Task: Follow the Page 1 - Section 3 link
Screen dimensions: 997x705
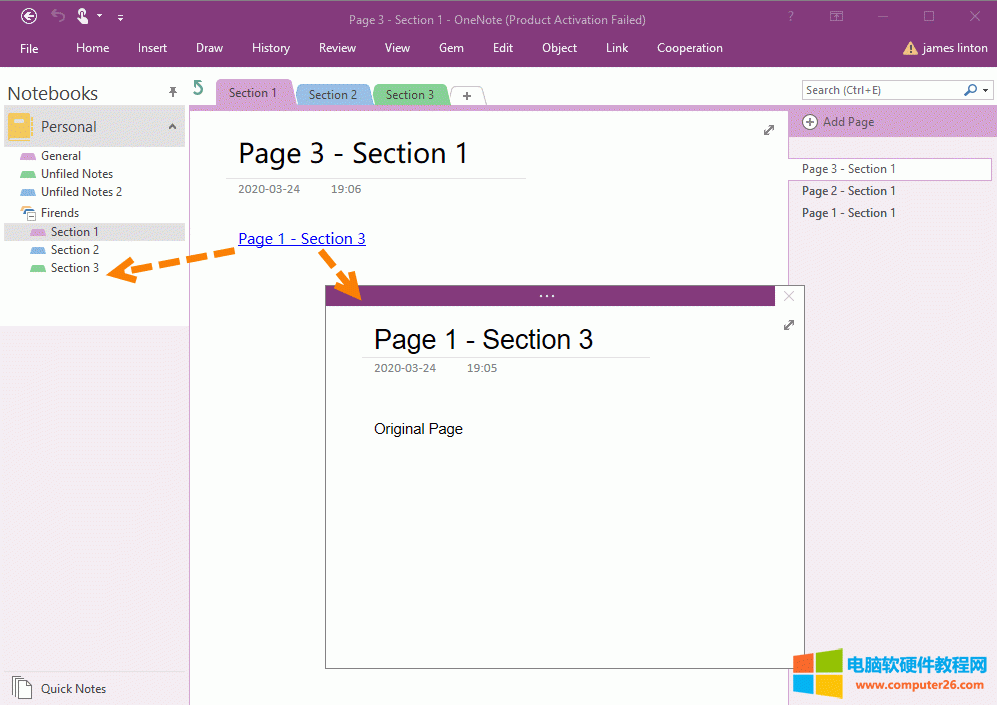Action: coord(301,239)
